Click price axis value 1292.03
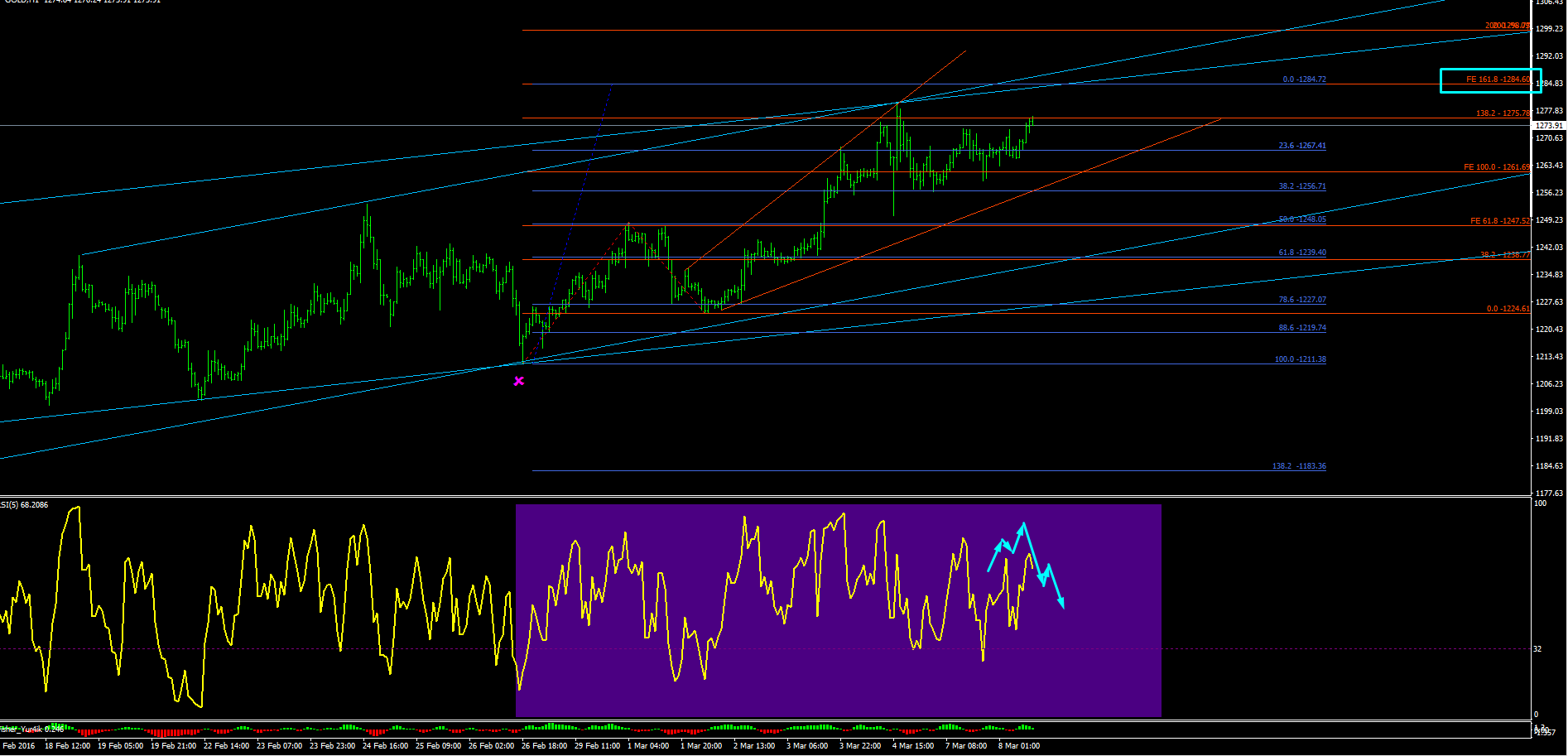The width and height of the screenshot is (1568, 756). click(1549, 56)
